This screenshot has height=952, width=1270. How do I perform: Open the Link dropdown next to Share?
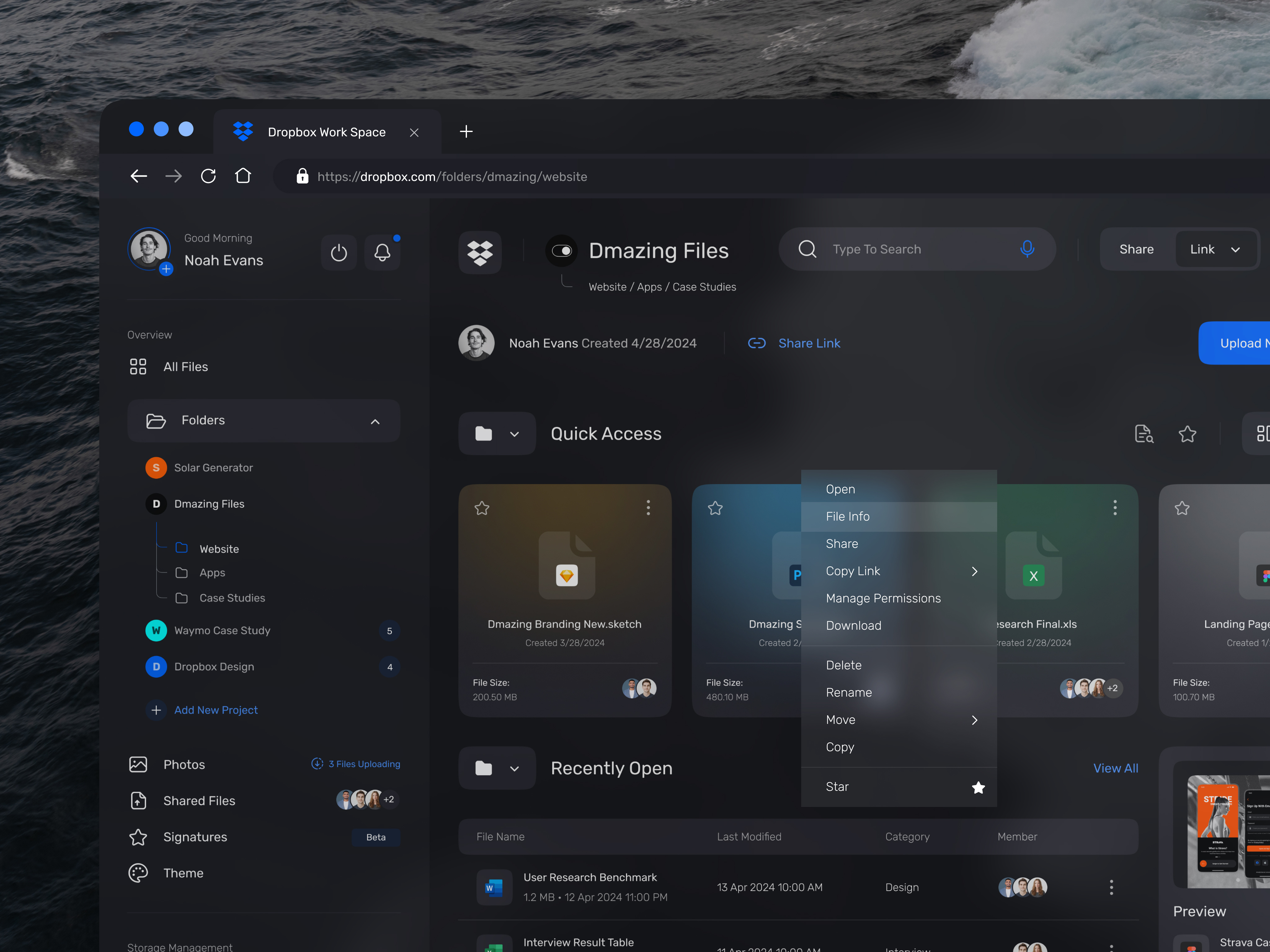point(1215,249)
